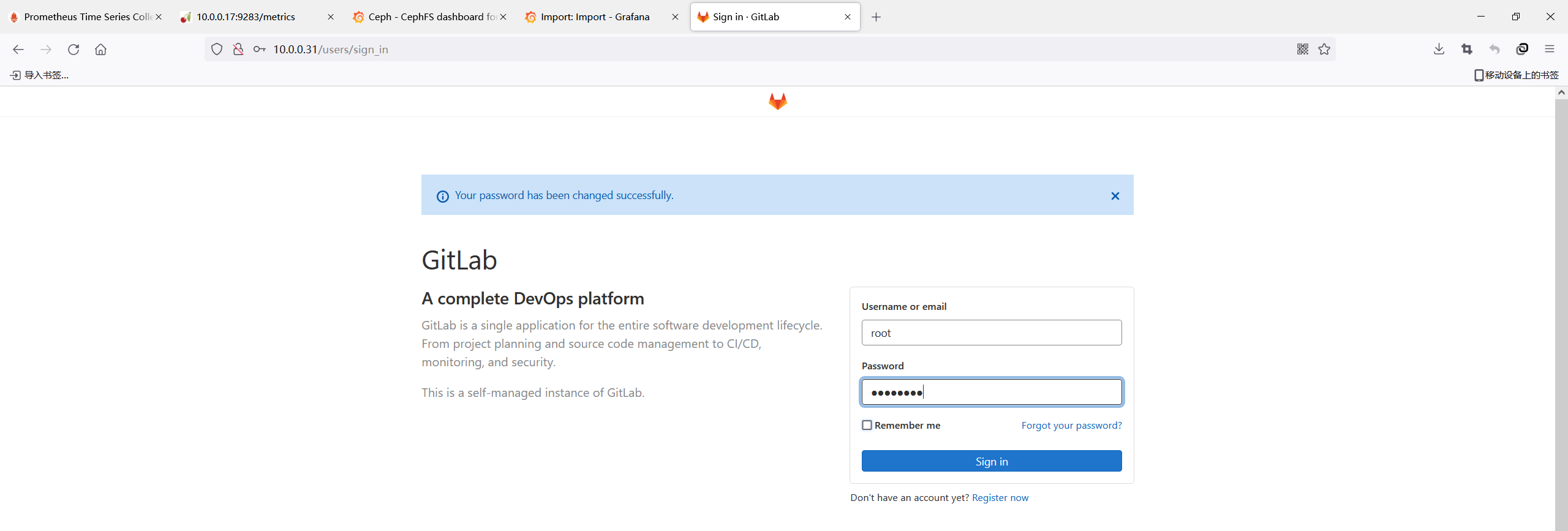Open a new browser tab
This screenshot has height=531, width=1568.
(876, 17)
